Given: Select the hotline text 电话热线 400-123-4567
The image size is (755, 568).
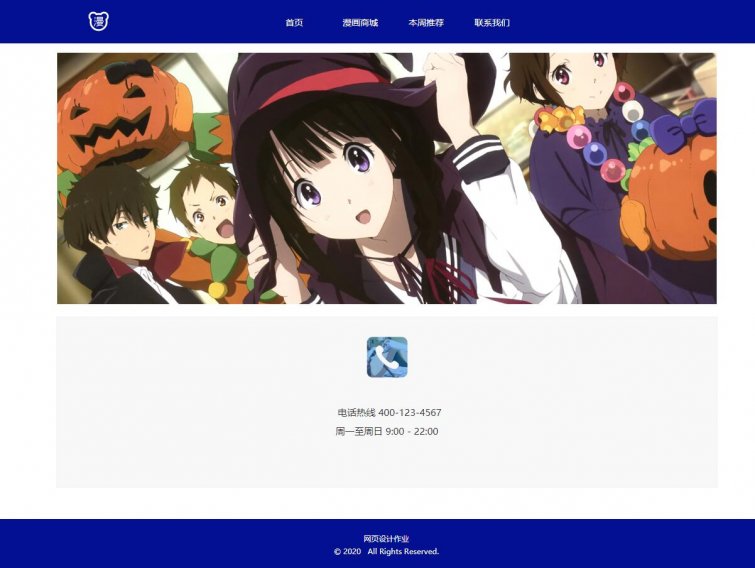Looking at the screenshot, I should click(389, 413).
